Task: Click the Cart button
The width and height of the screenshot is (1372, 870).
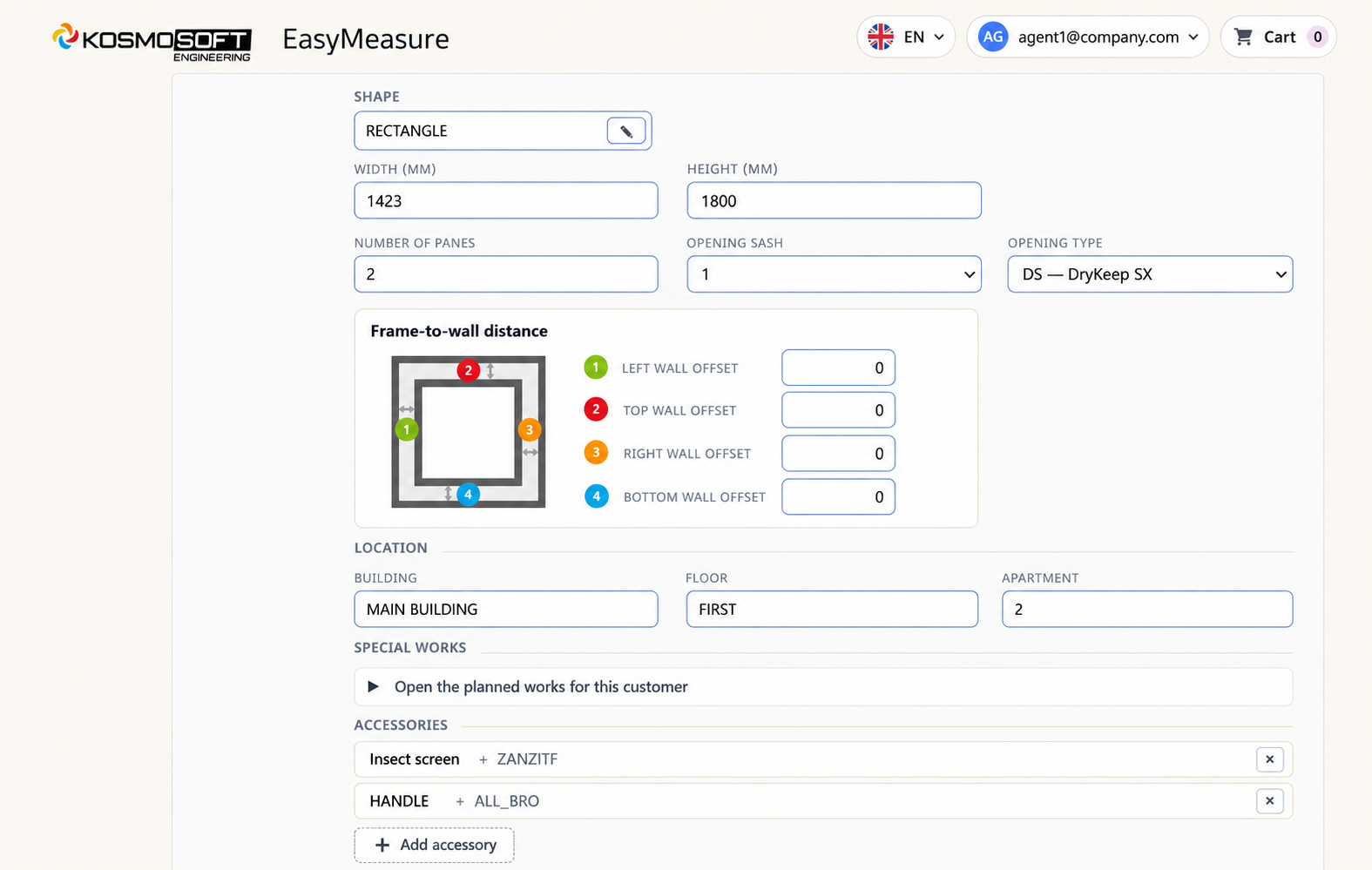Action: [x=1279, y=37]
